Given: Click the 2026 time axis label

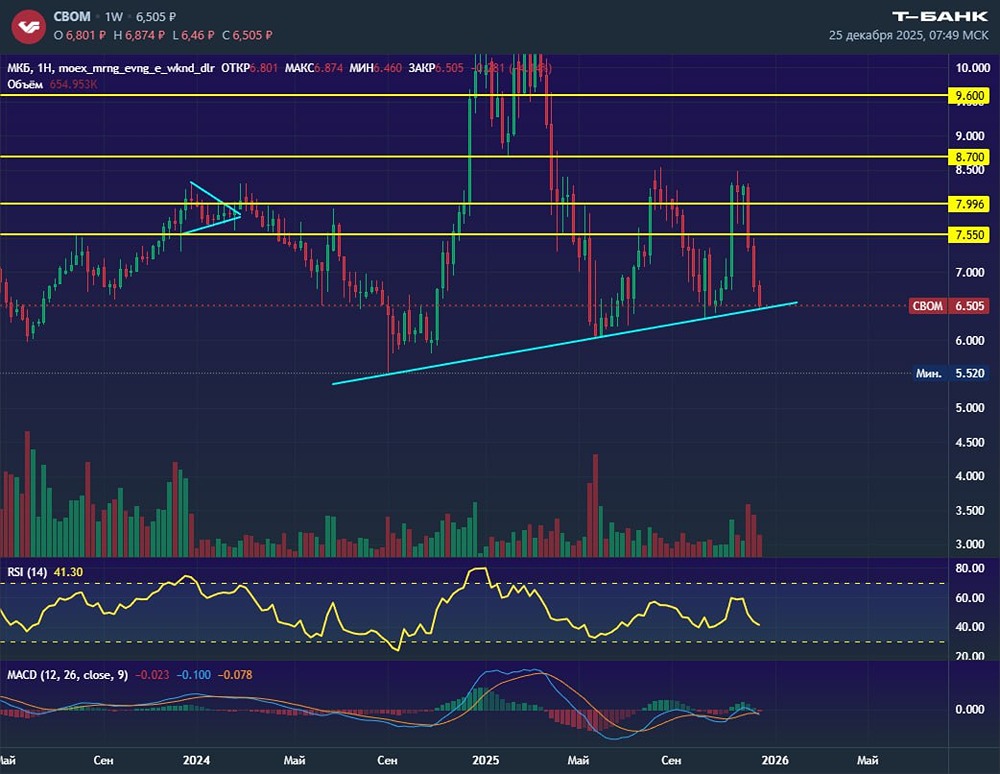Looking at the screenshot, I should (x=775, y=761).
